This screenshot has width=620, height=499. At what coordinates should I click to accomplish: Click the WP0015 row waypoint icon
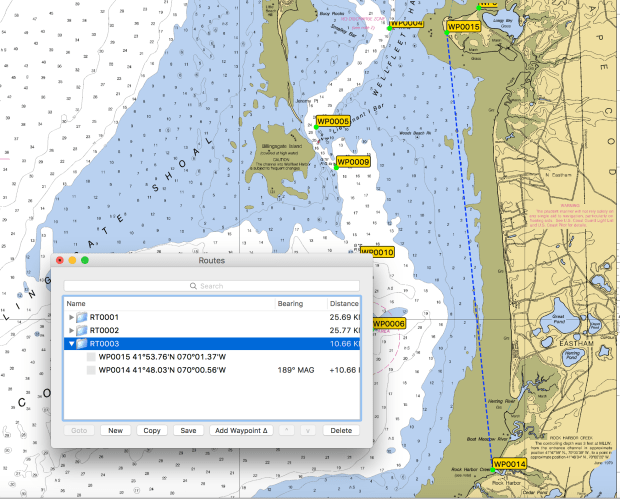(x=91, y=356)
